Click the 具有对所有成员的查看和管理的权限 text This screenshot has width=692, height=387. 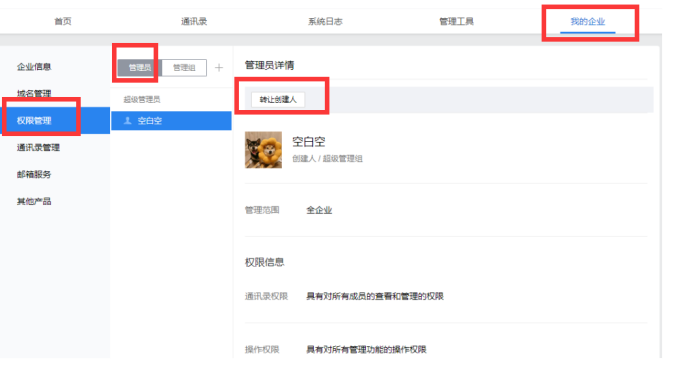375,296
